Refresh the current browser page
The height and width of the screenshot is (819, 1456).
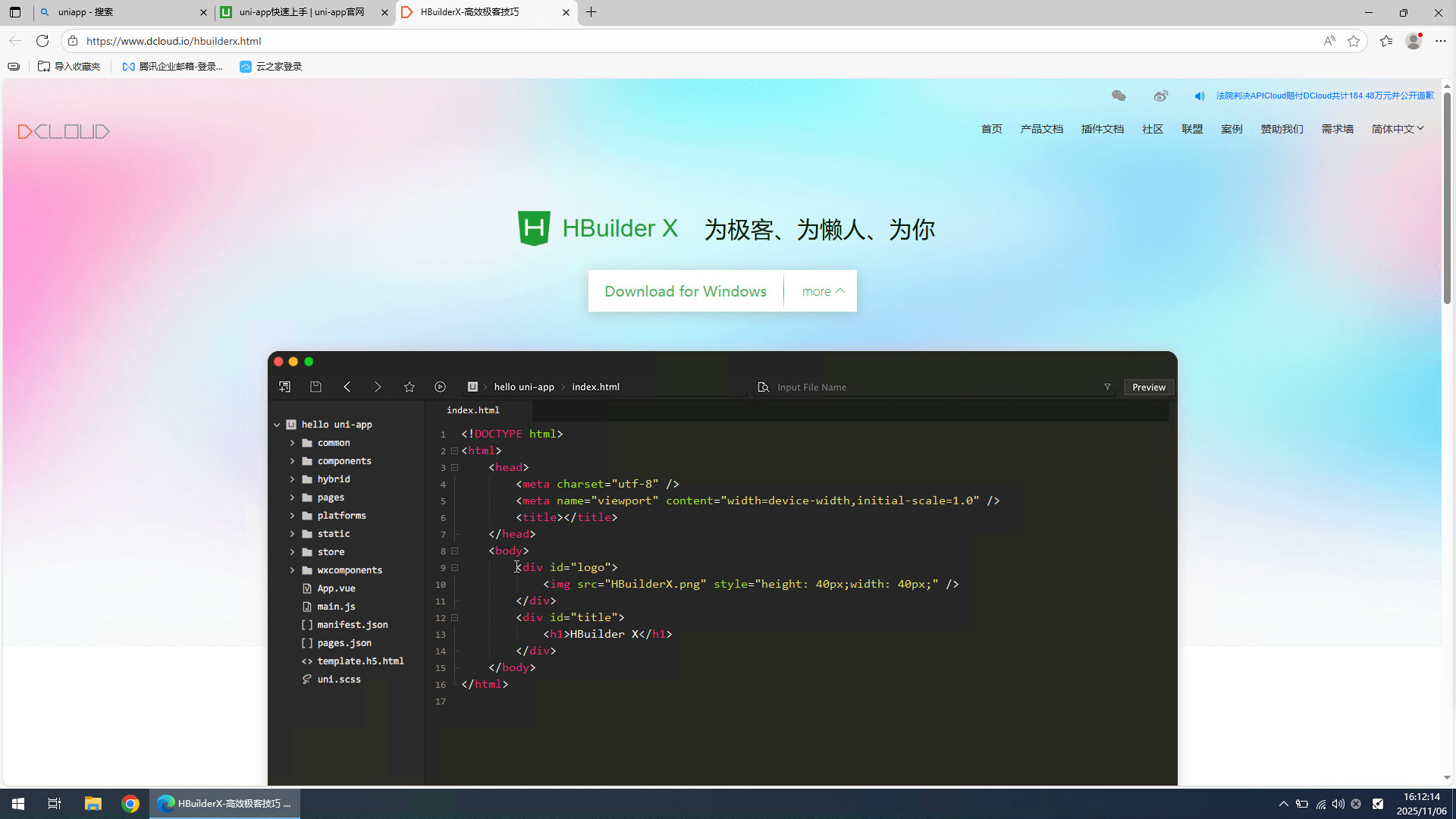pyautogui.click(x=42, y=41)
